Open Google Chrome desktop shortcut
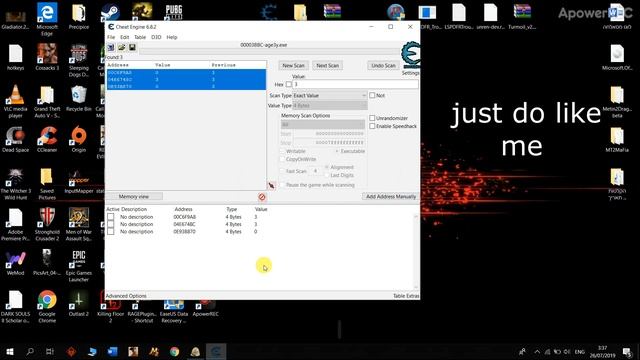The height and width of the screenshot is (360, 640). point(47,306)
